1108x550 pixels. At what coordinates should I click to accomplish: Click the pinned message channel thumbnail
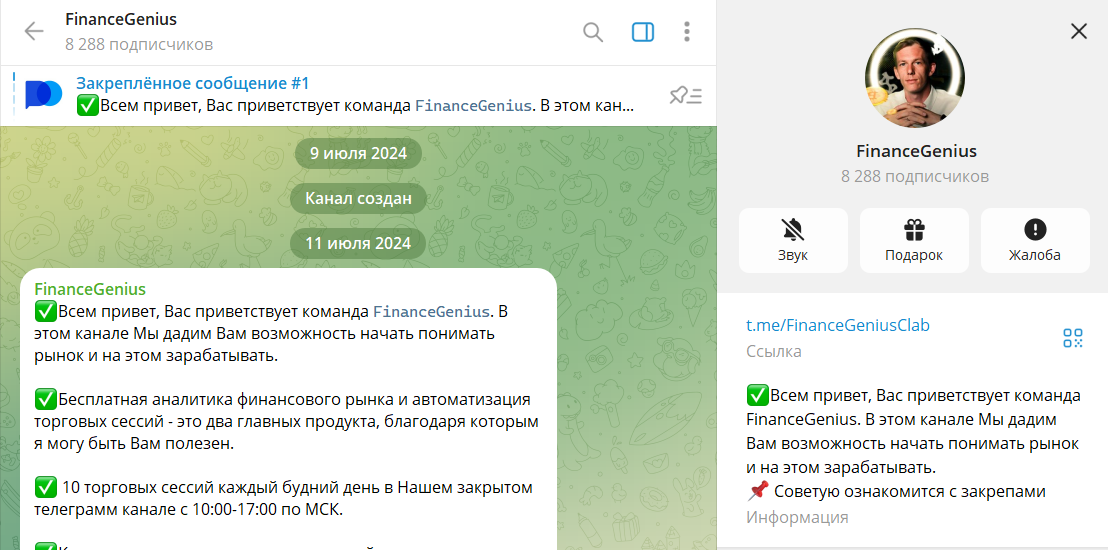coord(44,95)
